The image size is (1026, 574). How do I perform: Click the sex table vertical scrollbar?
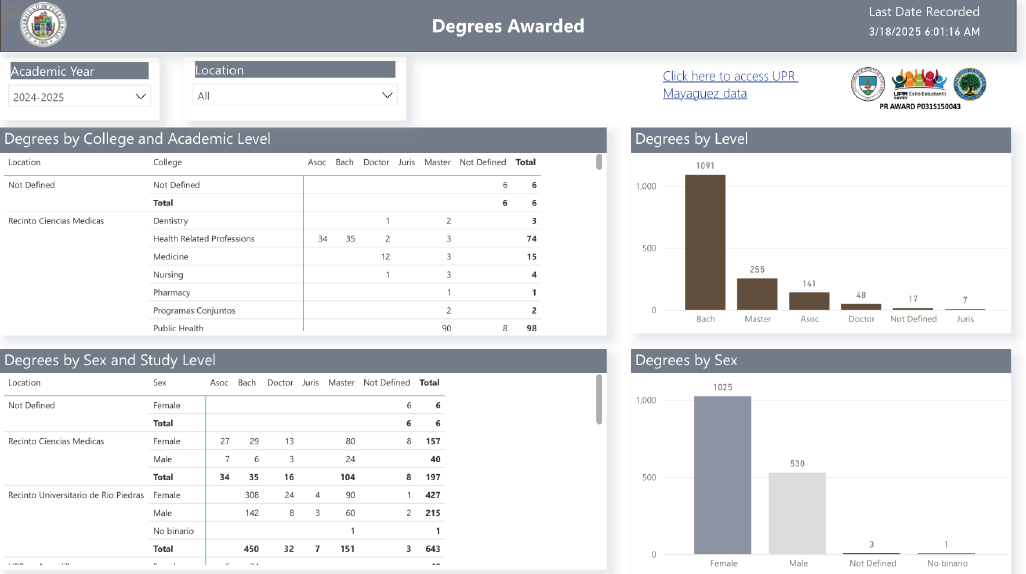(599, 399)
